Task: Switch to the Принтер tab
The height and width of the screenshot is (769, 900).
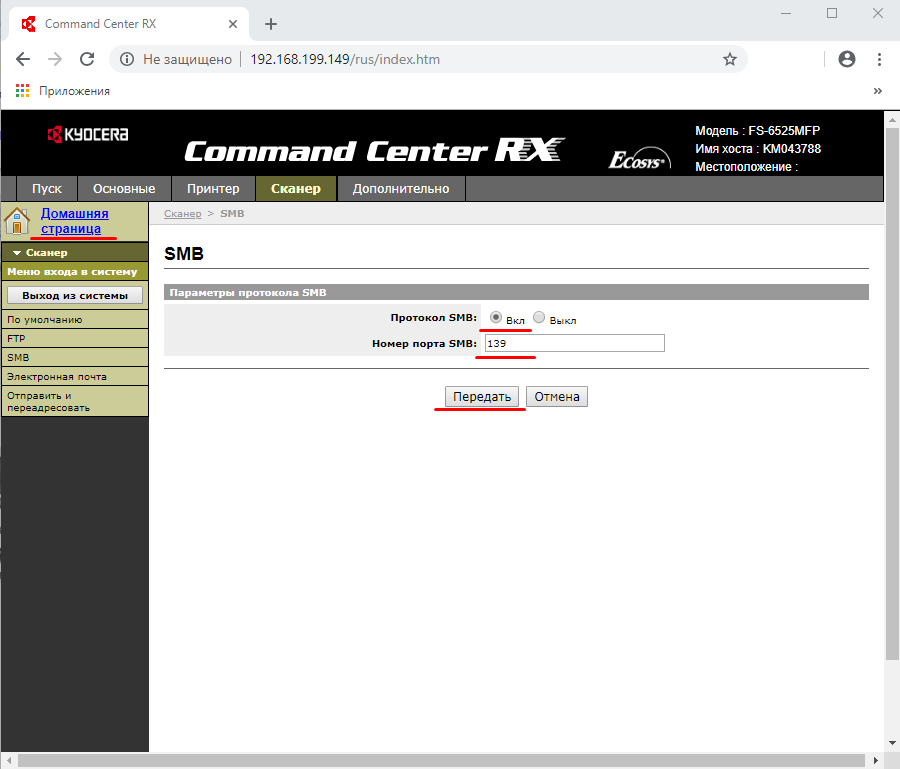Action: point(213,188)
